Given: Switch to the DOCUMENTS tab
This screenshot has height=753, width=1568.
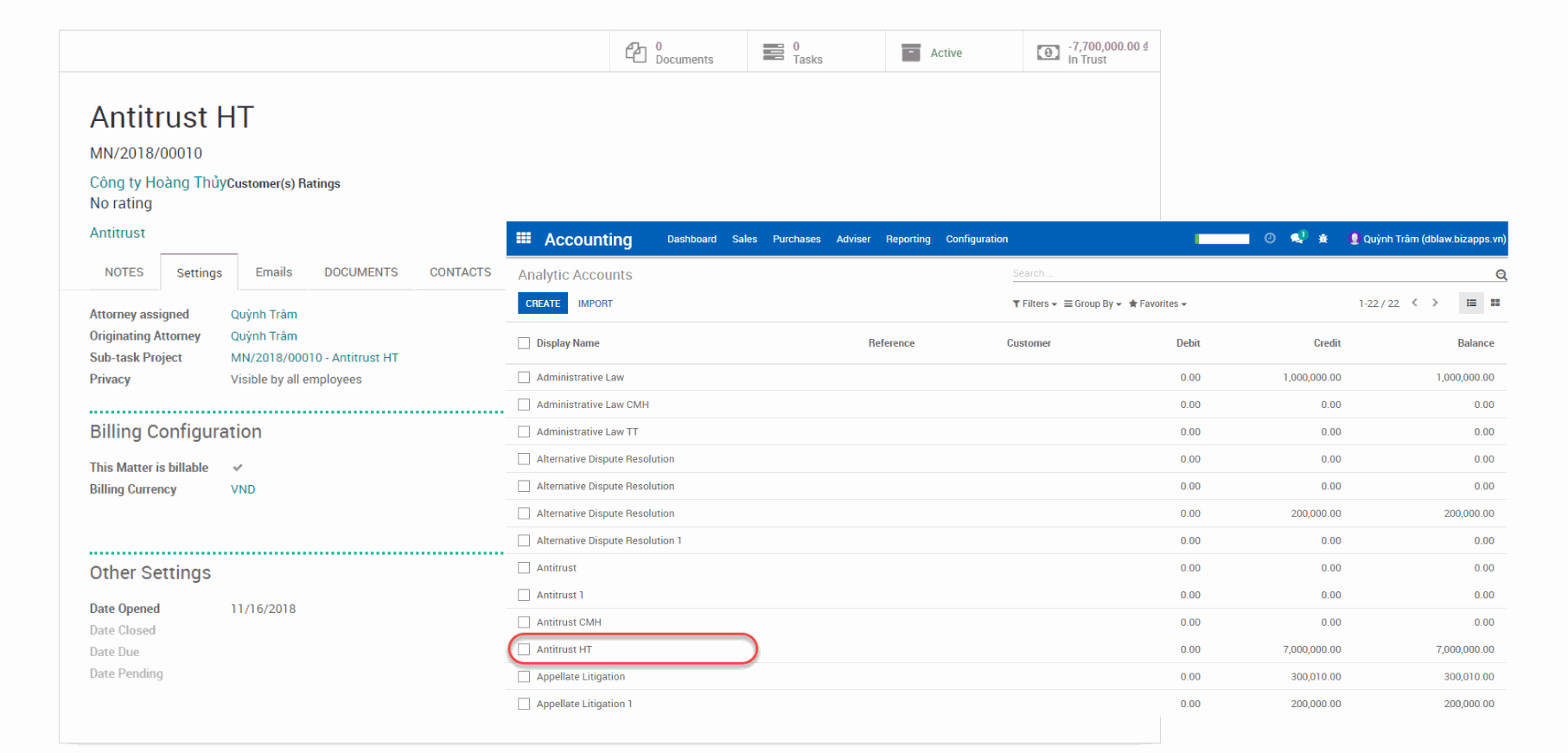Looking at the screenshot, I should 360,272.
